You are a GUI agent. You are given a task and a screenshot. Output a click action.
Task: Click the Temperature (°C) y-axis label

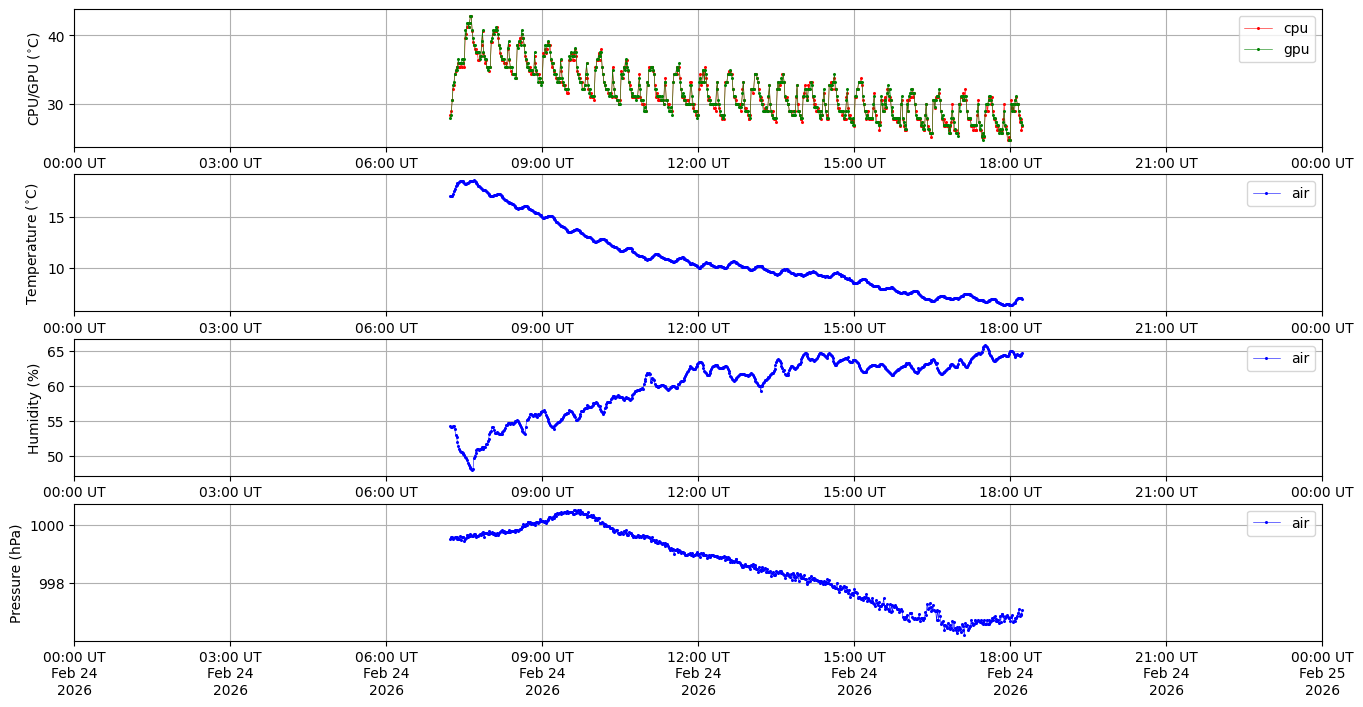(x=32, y=243)
